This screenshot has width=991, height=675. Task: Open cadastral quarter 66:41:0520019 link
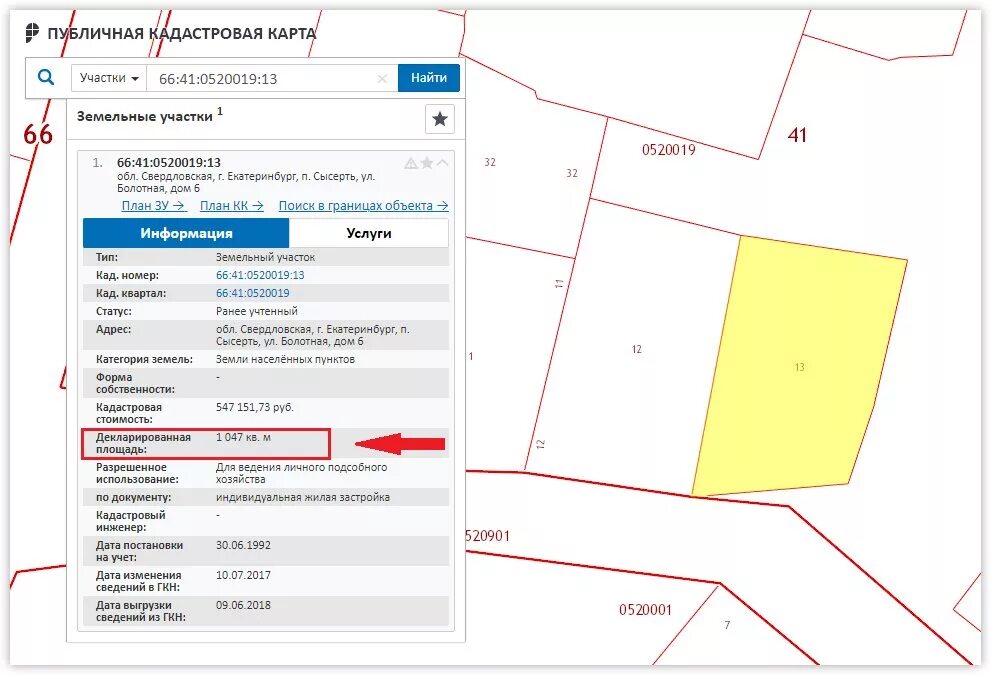[x=253, y=293]
